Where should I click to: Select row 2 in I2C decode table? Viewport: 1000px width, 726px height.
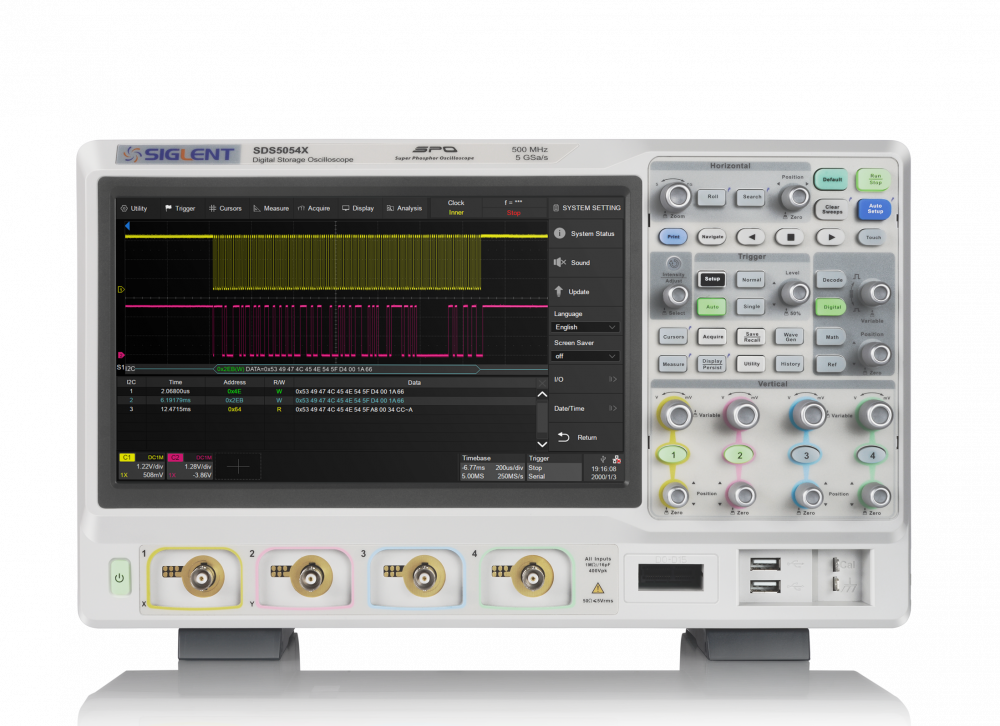pyautogui.click(x=330, y=400)
